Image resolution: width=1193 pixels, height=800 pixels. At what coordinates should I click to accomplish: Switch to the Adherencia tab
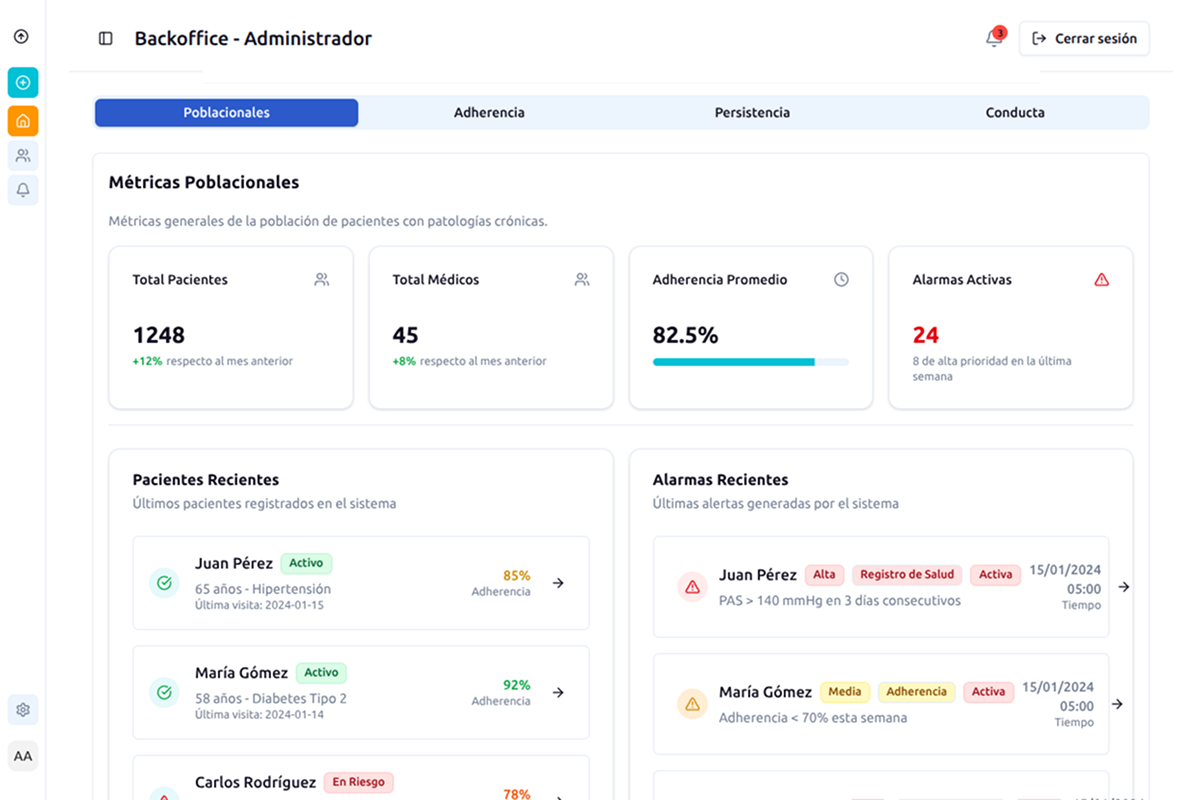[x=489, y=113]
